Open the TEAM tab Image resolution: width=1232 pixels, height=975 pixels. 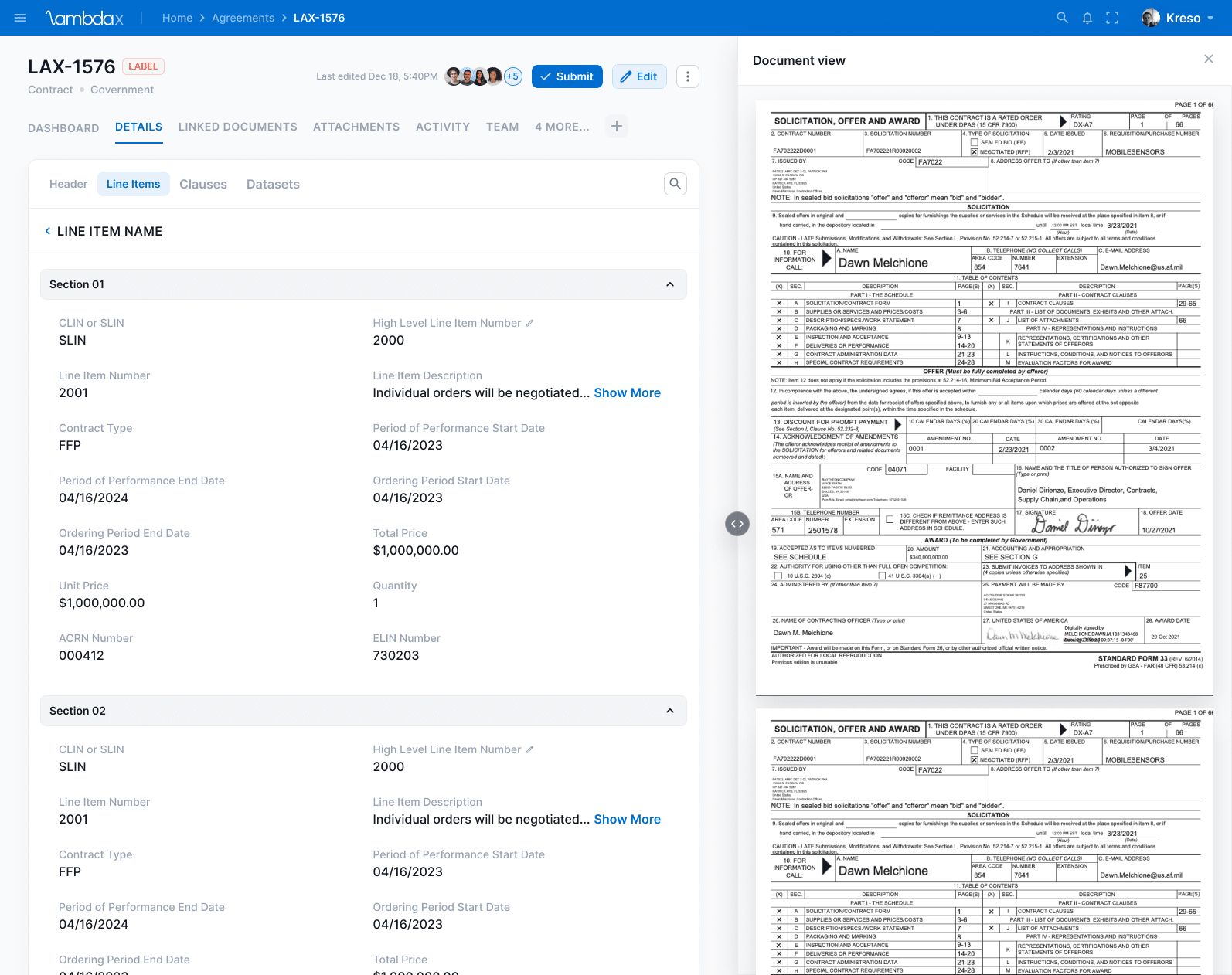502,127
